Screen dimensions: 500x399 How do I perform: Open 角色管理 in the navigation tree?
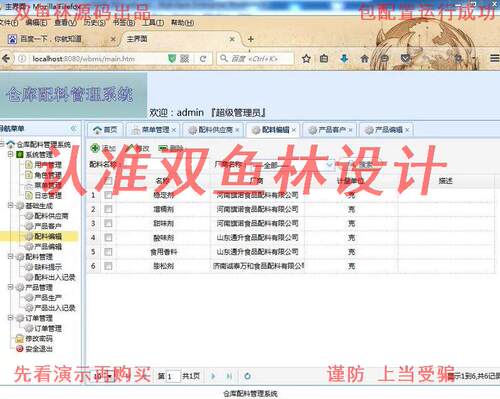pos(48,175)
